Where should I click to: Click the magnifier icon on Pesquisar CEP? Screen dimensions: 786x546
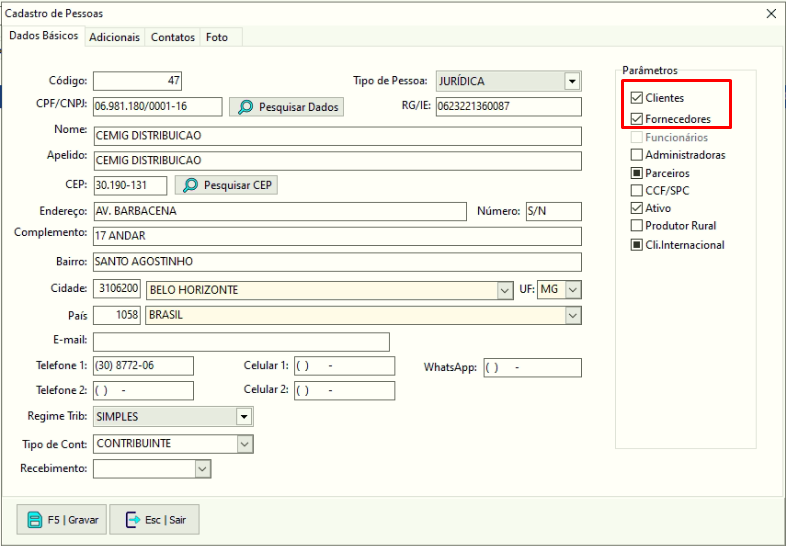pos(190,185)
